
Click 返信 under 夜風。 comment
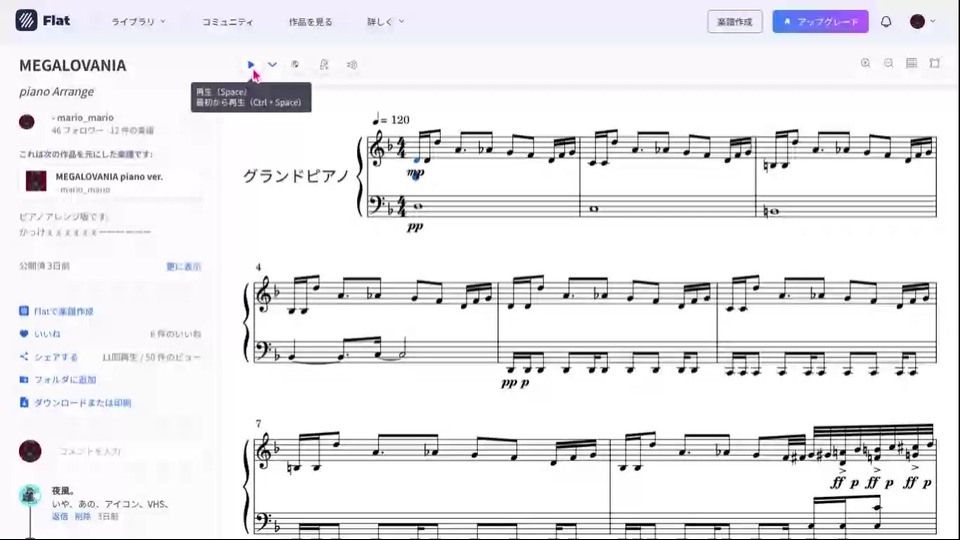(60, 517)
